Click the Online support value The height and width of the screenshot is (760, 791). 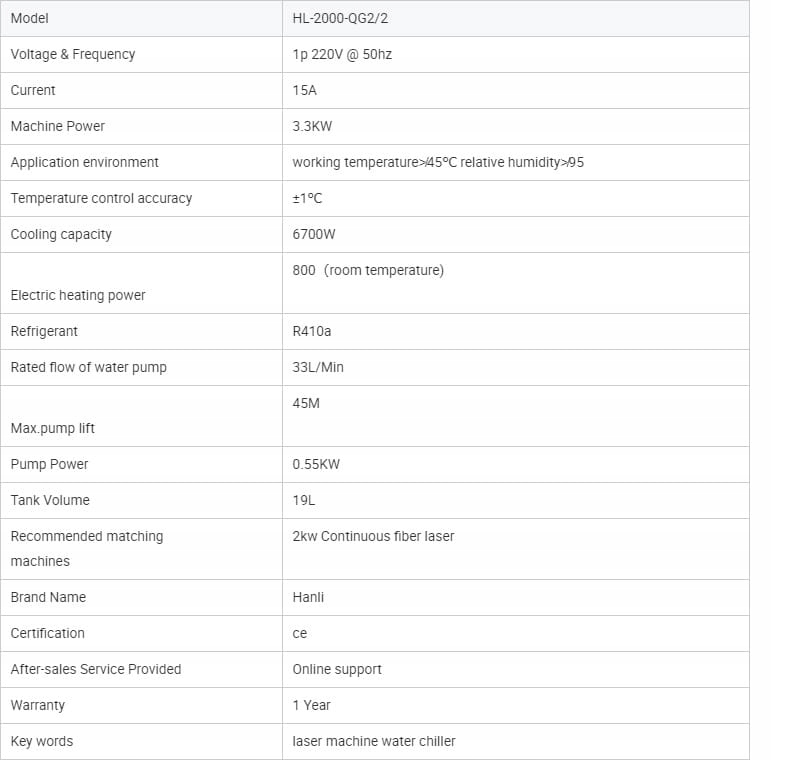(337, 669)
